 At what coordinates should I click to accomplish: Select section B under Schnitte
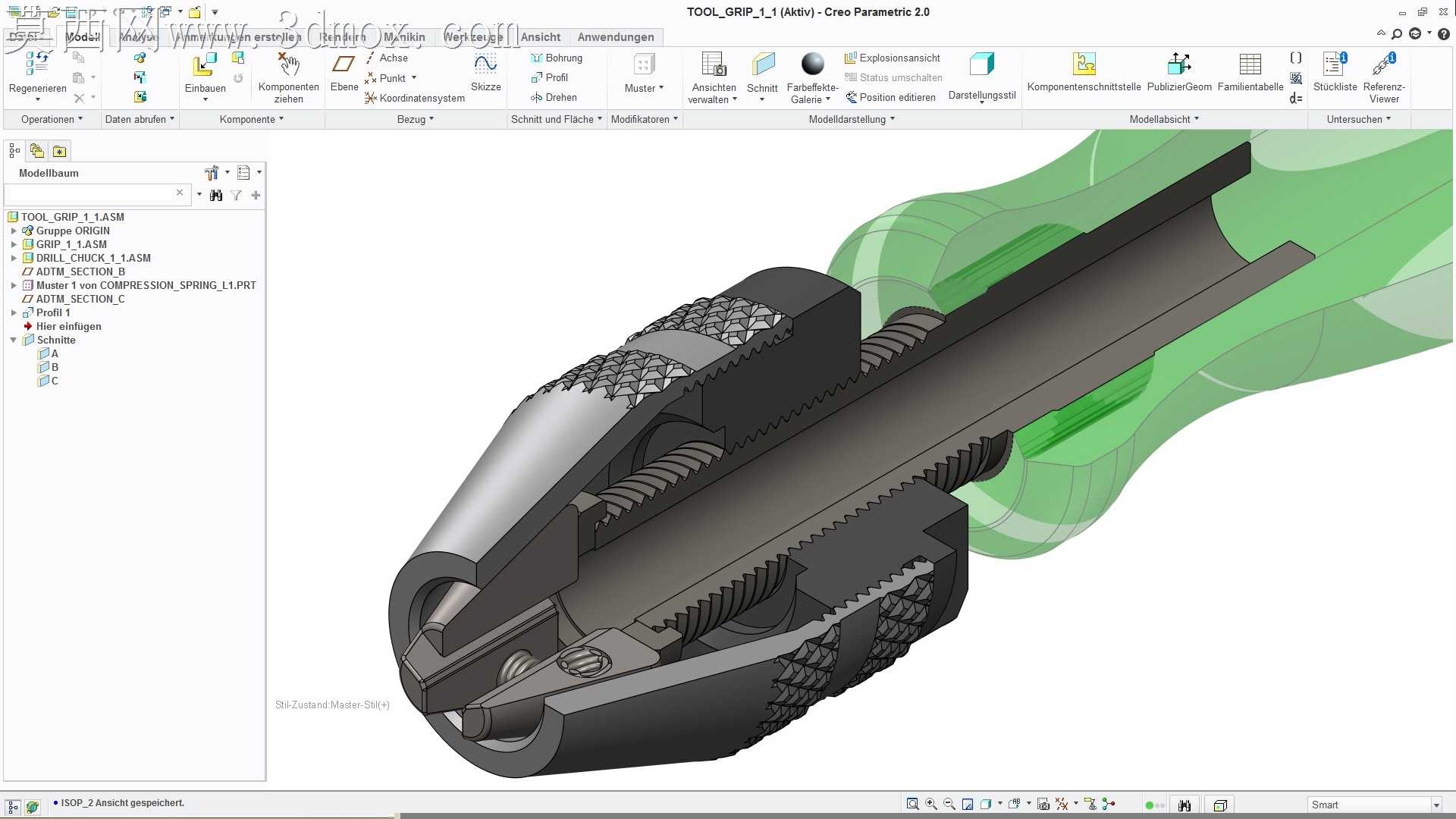[x=49, y=367]
